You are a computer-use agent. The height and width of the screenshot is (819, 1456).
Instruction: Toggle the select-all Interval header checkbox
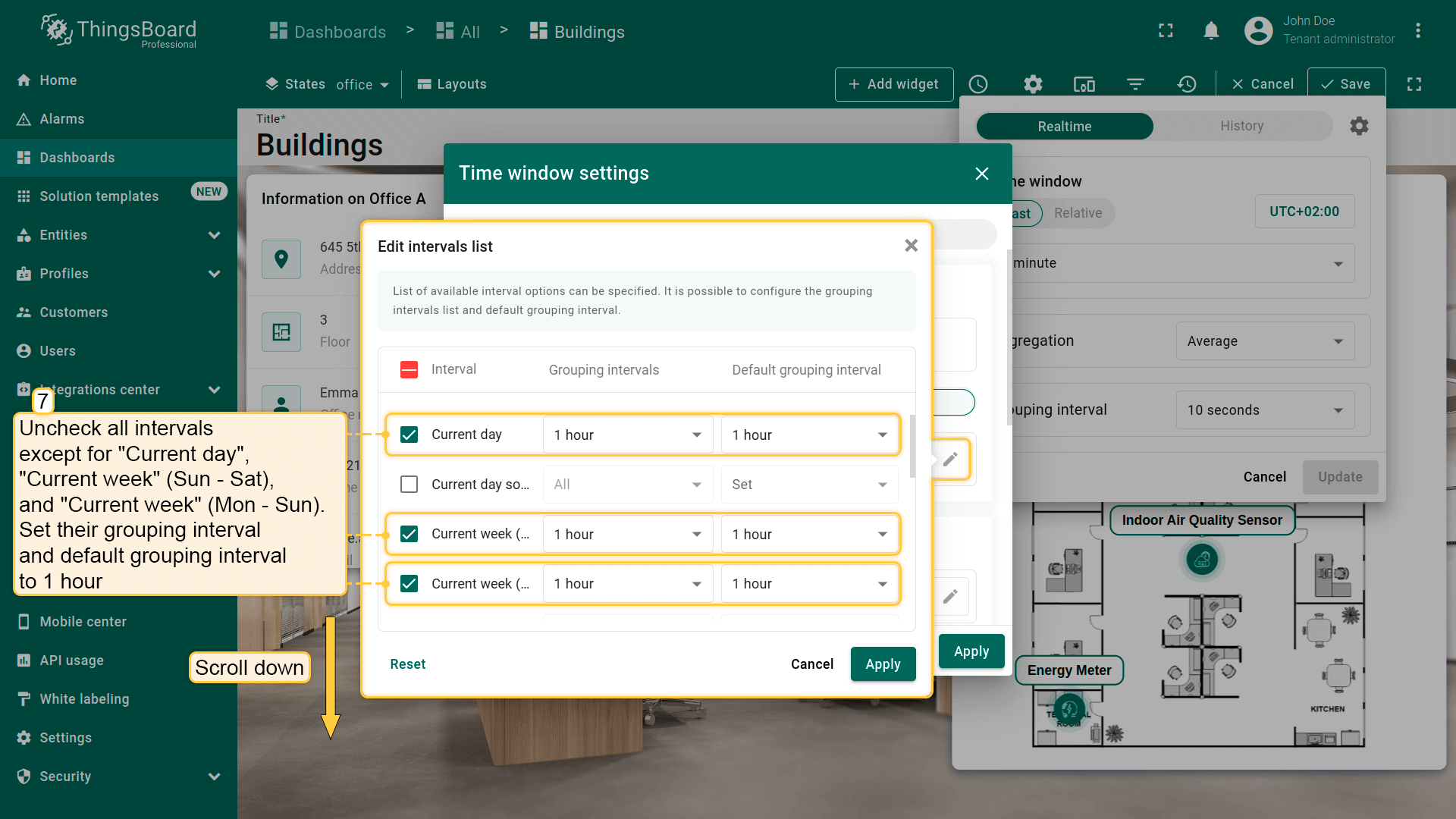pos(409,369)
